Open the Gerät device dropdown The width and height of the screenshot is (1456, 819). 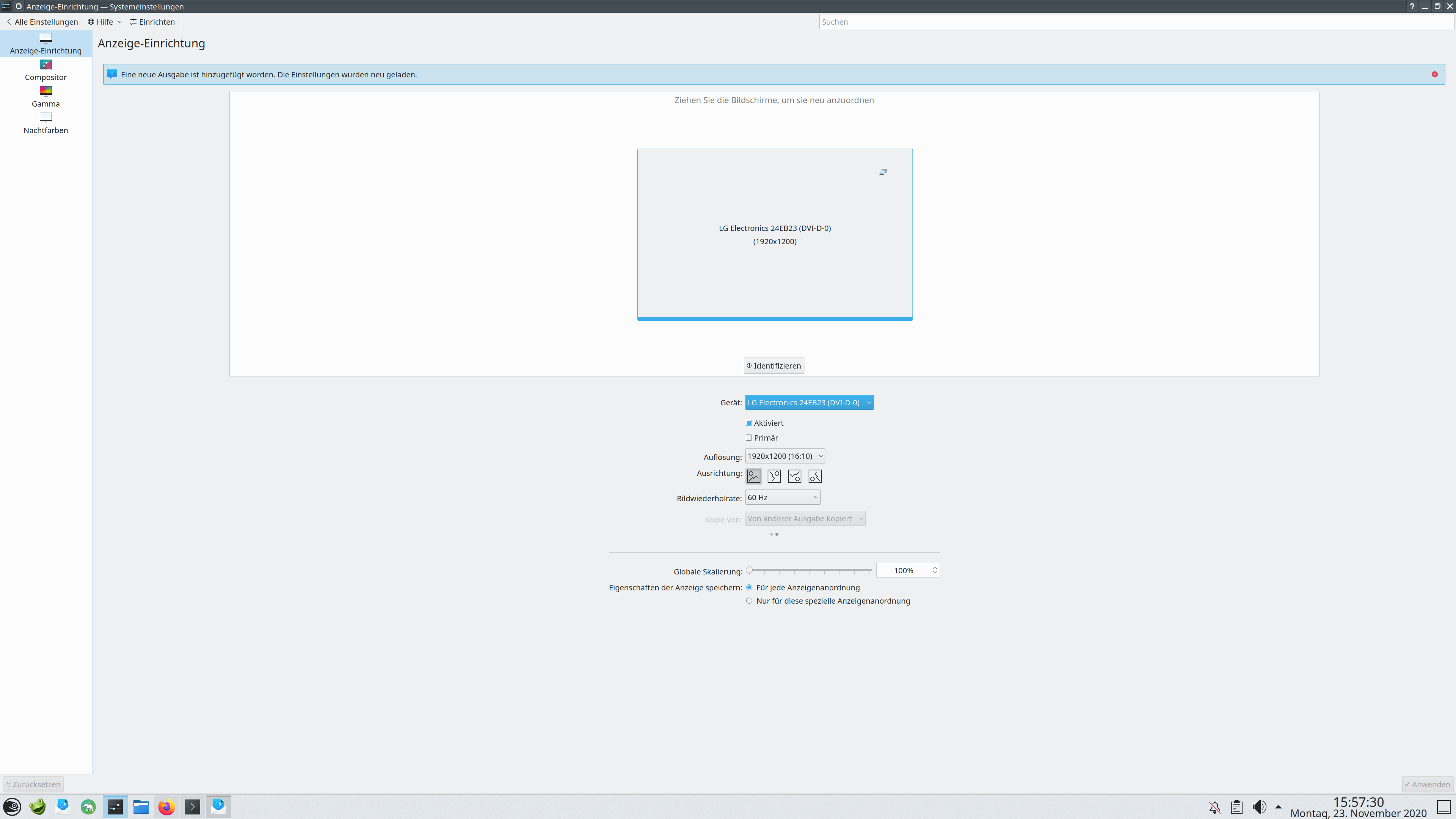click(x=810, y=402)
